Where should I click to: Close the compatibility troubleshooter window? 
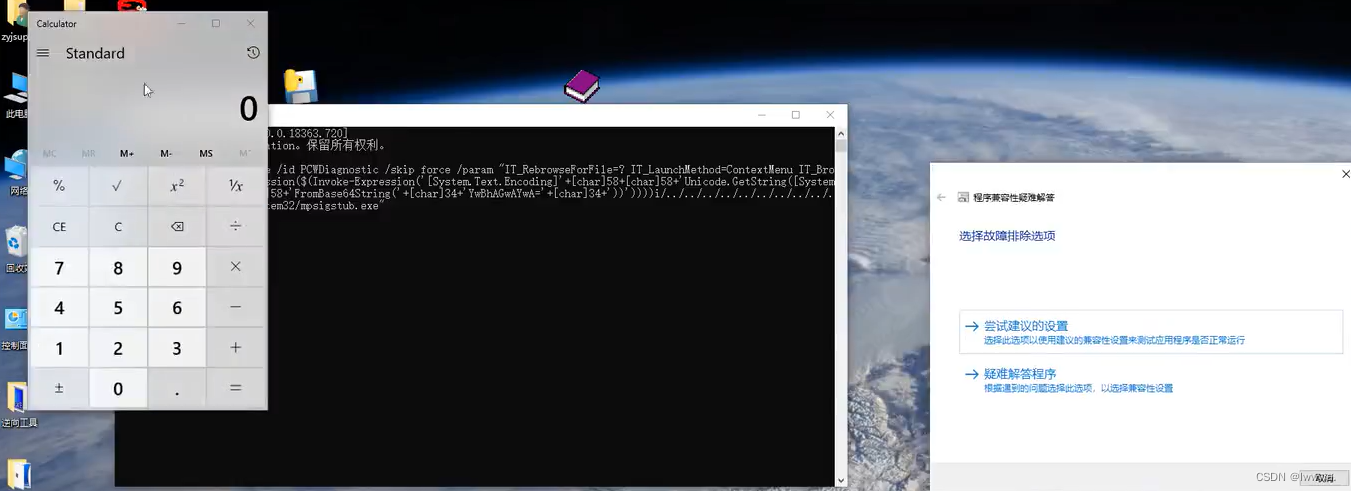1345,174
